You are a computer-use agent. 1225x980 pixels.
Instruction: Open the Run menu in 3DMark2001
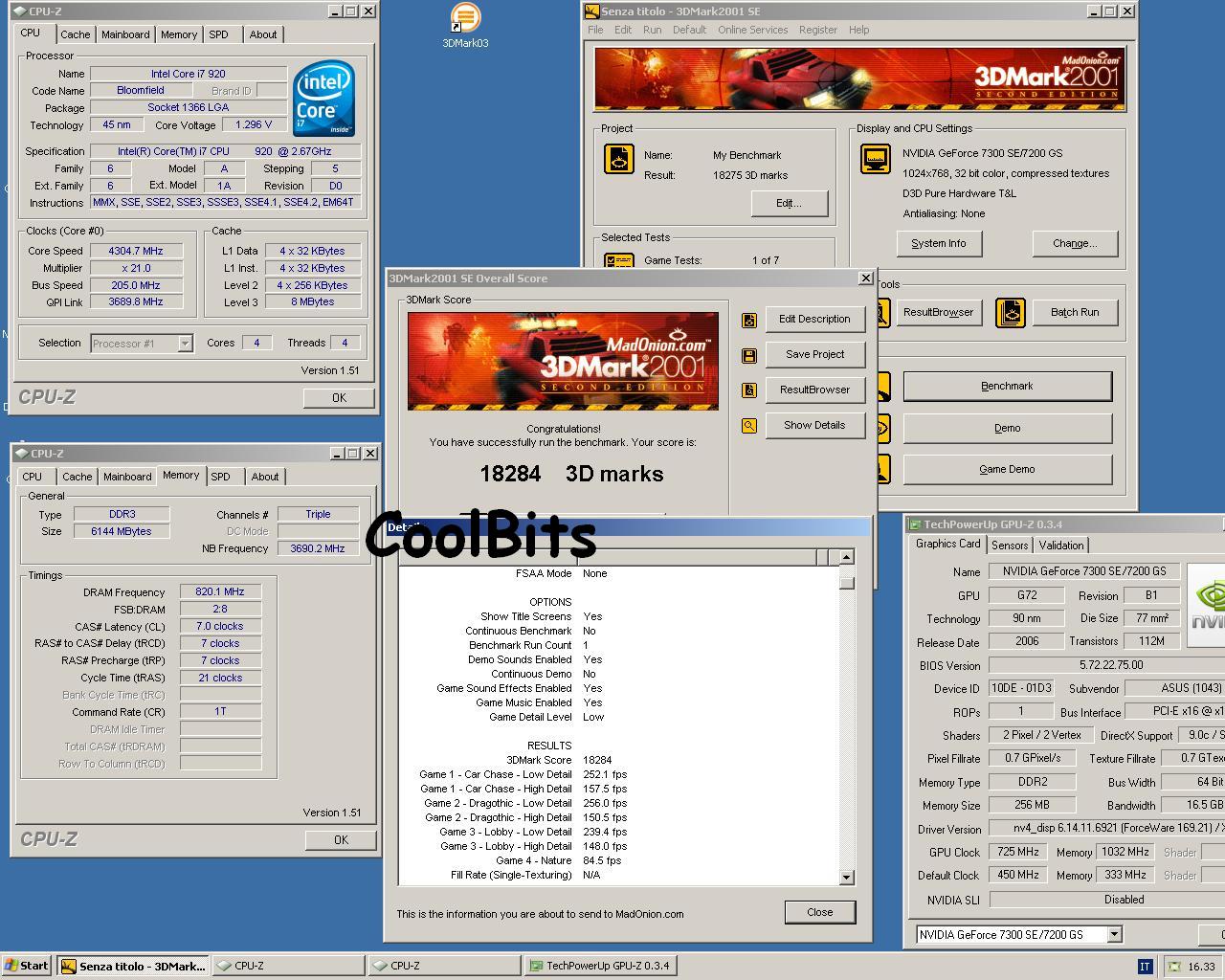653,30
